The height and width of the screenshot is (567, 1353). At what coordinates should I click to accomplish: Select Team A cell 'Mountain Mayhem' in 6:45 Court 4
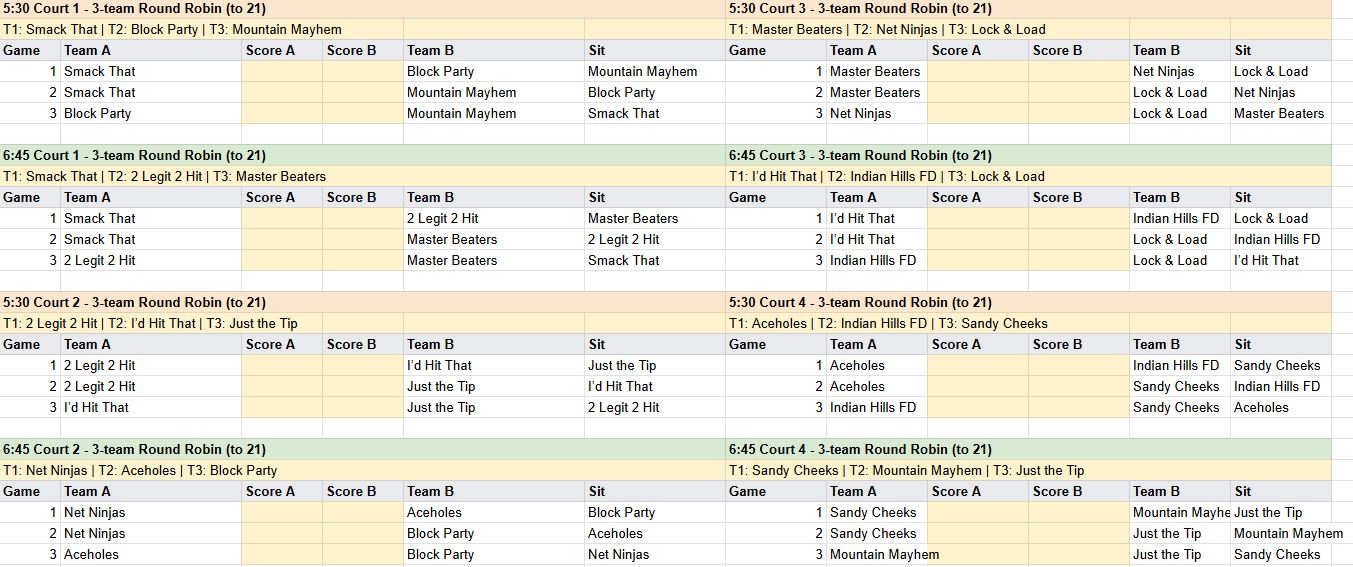pos(877,554)
